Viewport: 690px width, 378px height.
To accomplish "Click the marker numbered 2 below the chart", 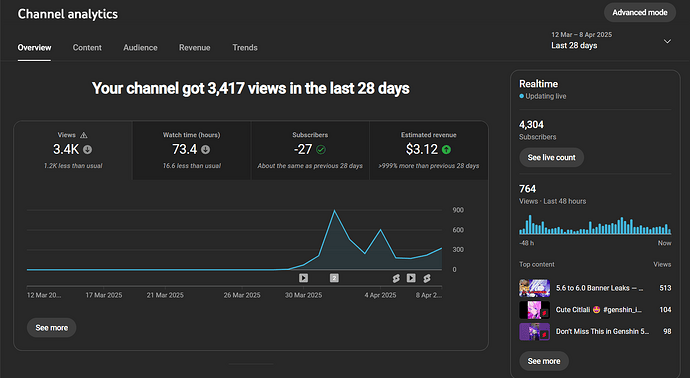I will (x=334, y=278).
